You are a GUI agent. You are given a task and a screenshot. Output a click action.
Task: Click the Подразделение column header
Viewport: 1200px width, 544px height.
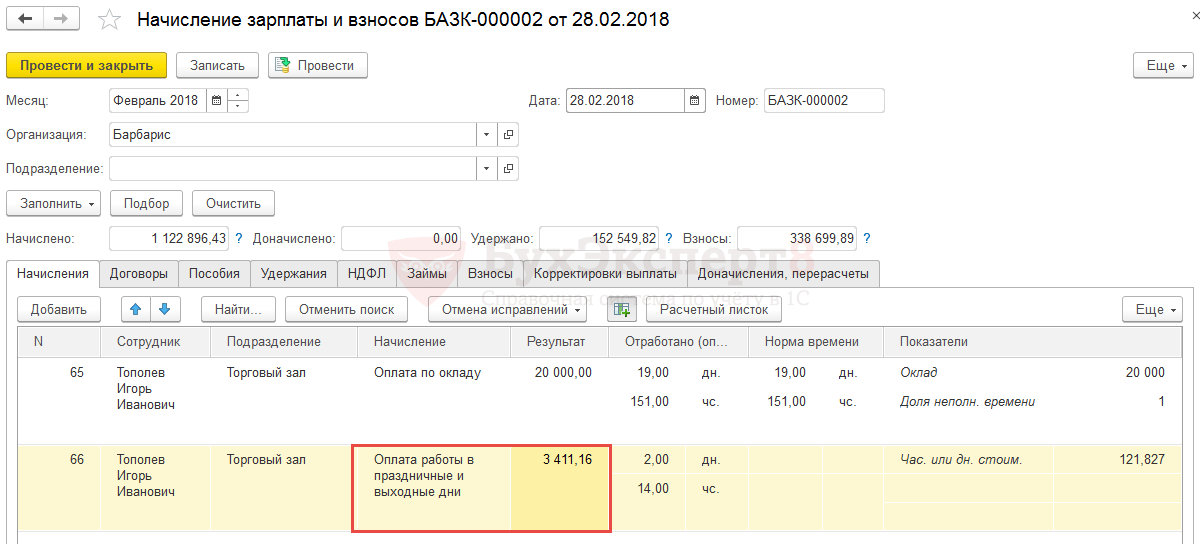[284, 341]
